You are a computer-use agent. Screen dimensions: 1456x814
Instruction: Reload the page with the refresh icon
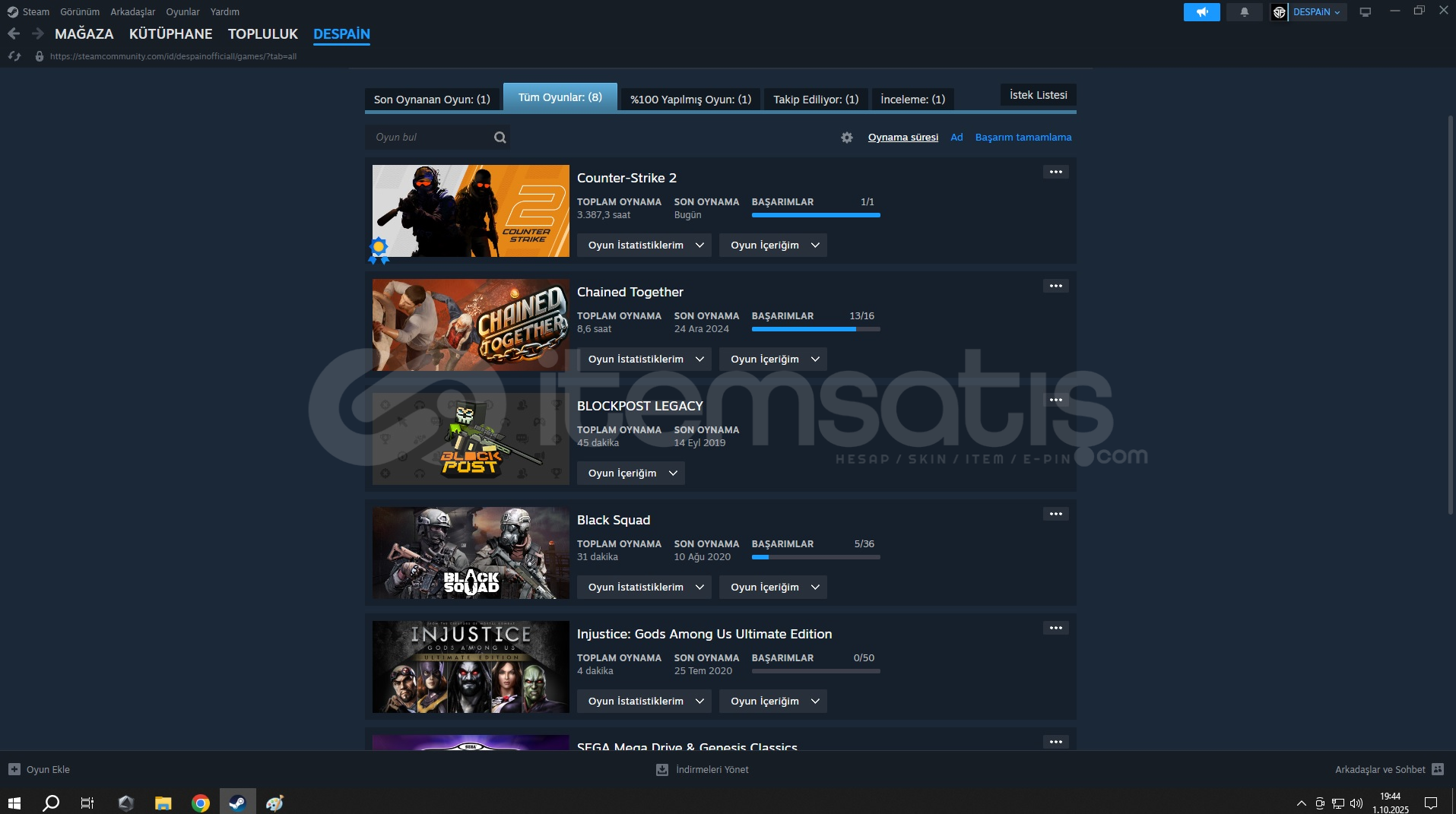tap(14, 56)
